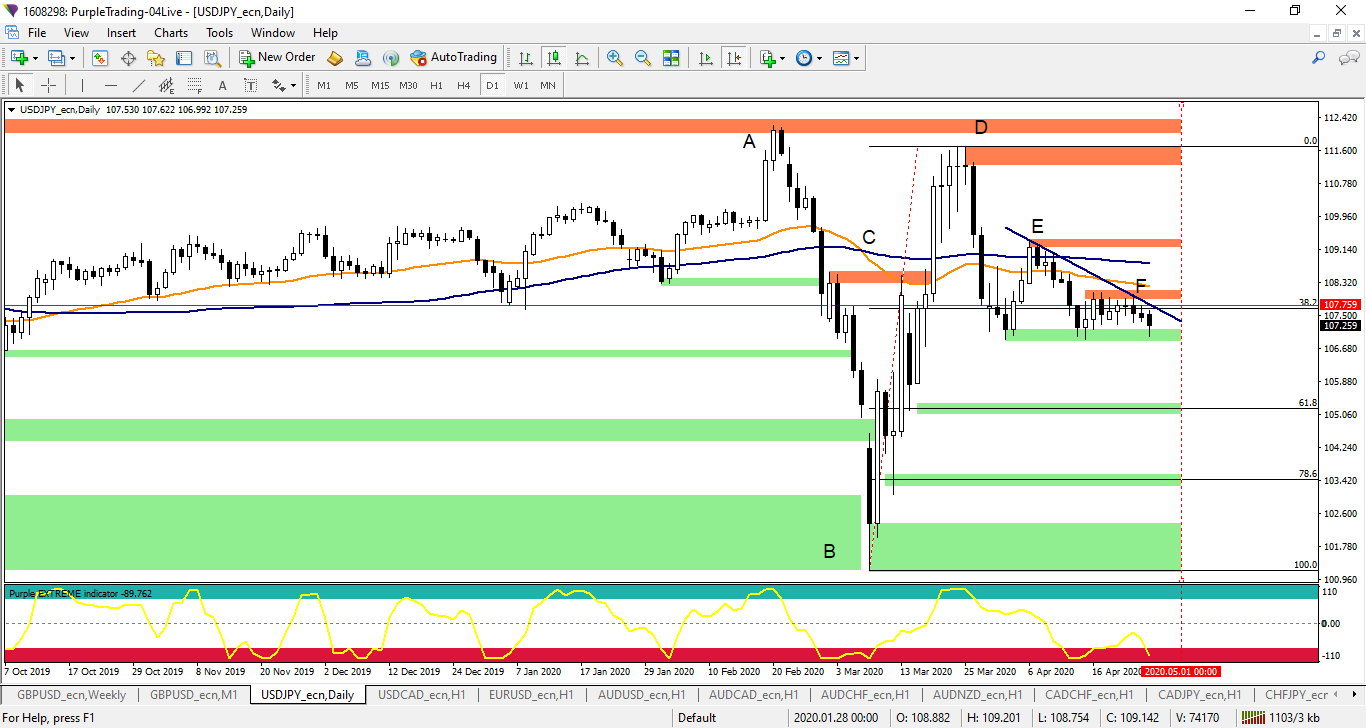Switch chart to Line Chart mode
This screenshot has width=1366, height=728.
click(582, 58)
